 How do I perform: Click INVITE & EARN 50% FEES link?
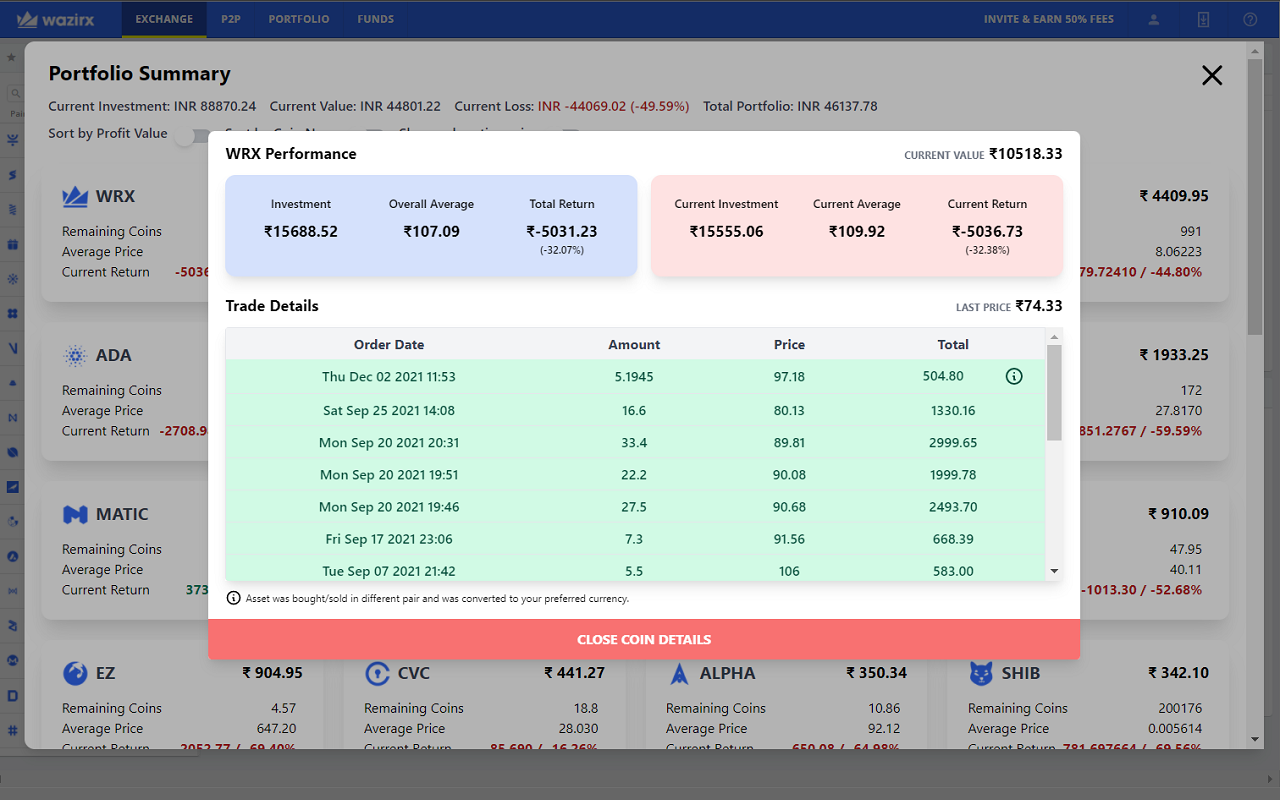pyautogui.click(x=1049, y=19)
